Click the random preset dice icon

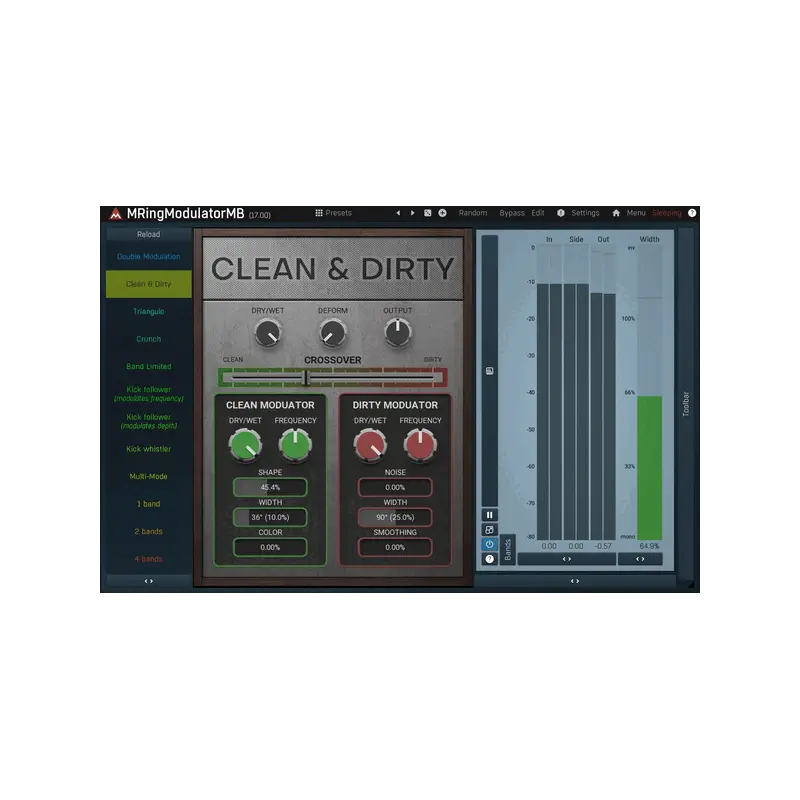pyautogui.click(x=428, y=213)
